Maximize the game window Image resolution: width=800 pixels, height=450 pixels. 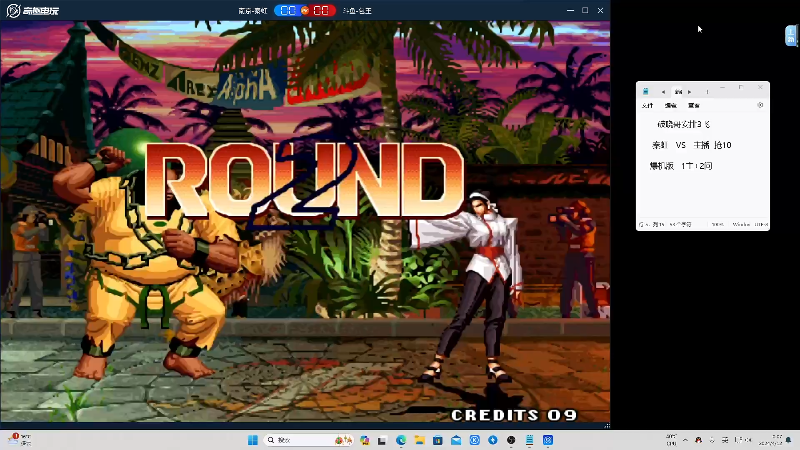coord(585,10)
